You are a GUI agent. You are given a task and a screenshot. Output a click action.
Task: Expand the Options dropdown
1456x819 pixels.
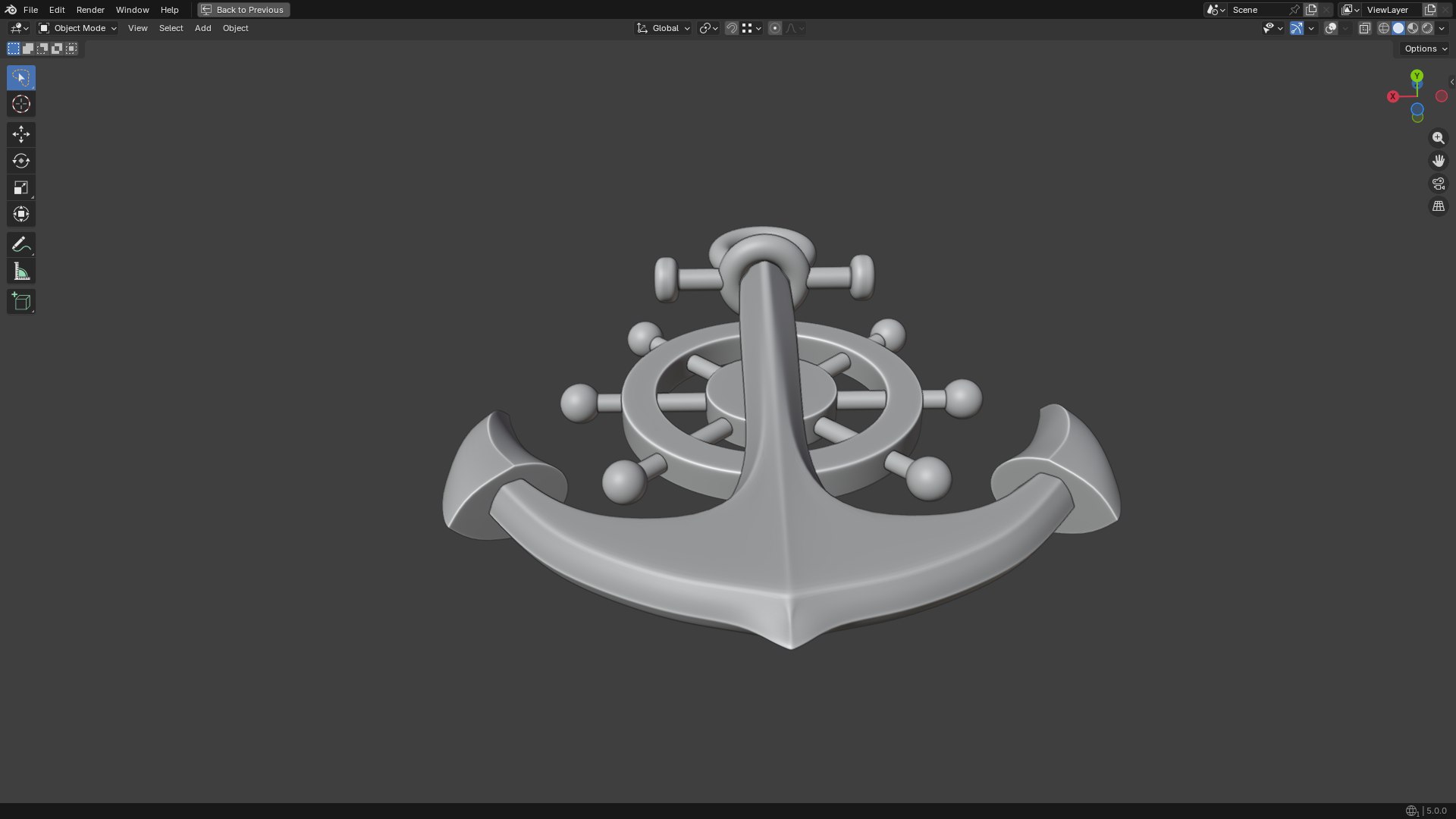1426,49
